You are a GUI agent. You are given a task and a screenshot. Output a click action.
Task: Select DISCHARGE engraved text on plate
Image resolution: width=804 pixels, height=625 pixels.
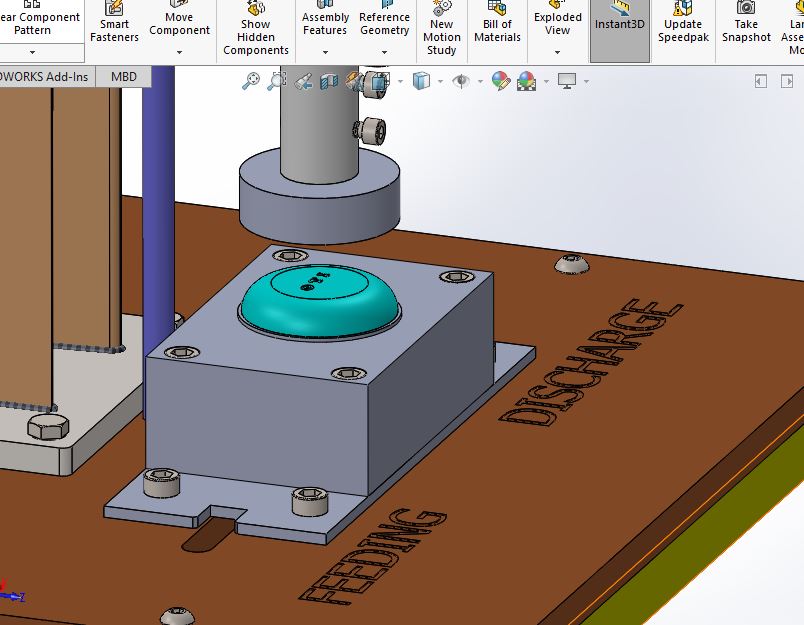pos(591,361)
